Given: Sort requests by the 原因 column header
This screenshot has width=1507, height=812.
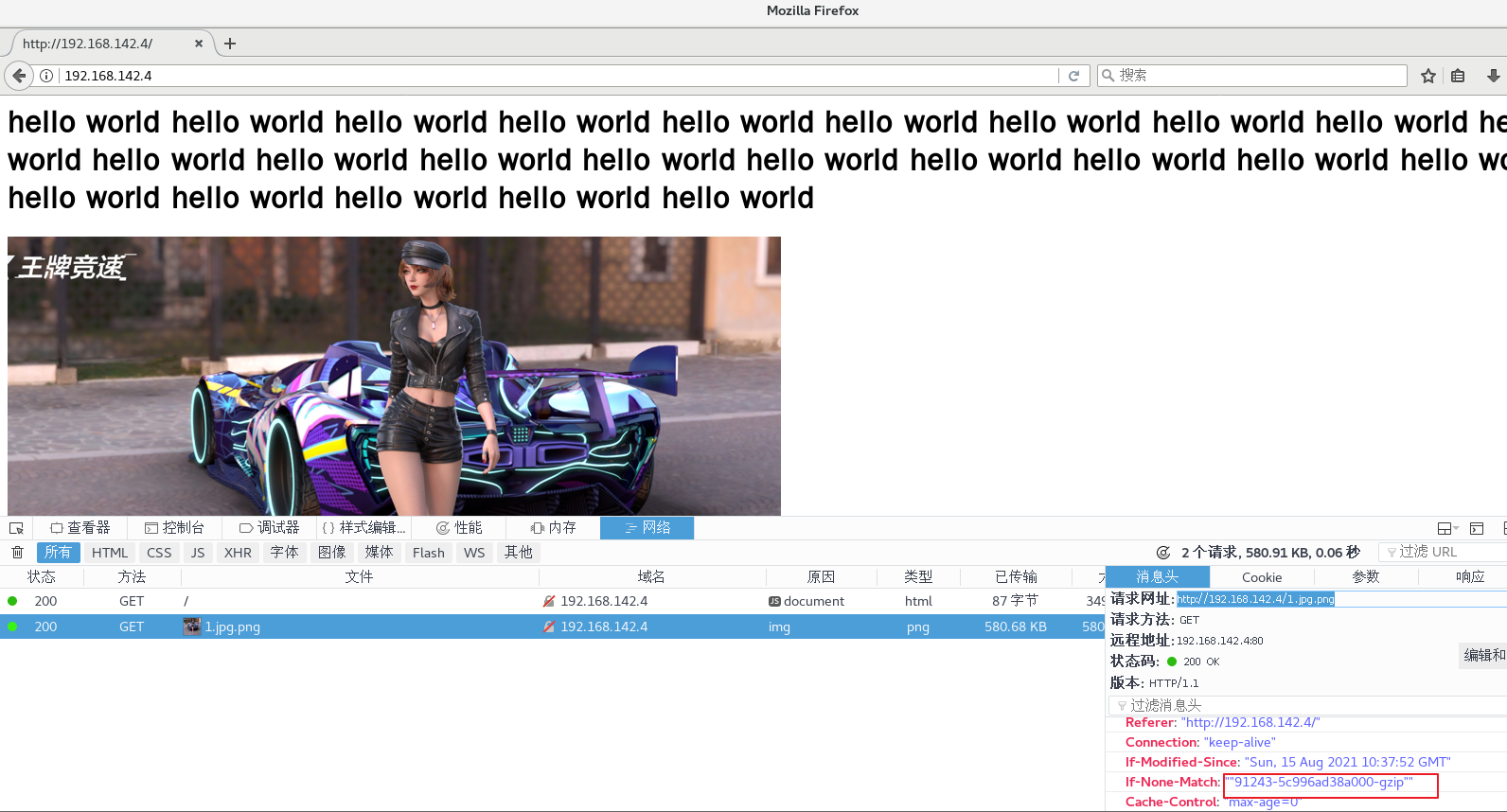Looking at the screenshot, I should click(821, 576).
